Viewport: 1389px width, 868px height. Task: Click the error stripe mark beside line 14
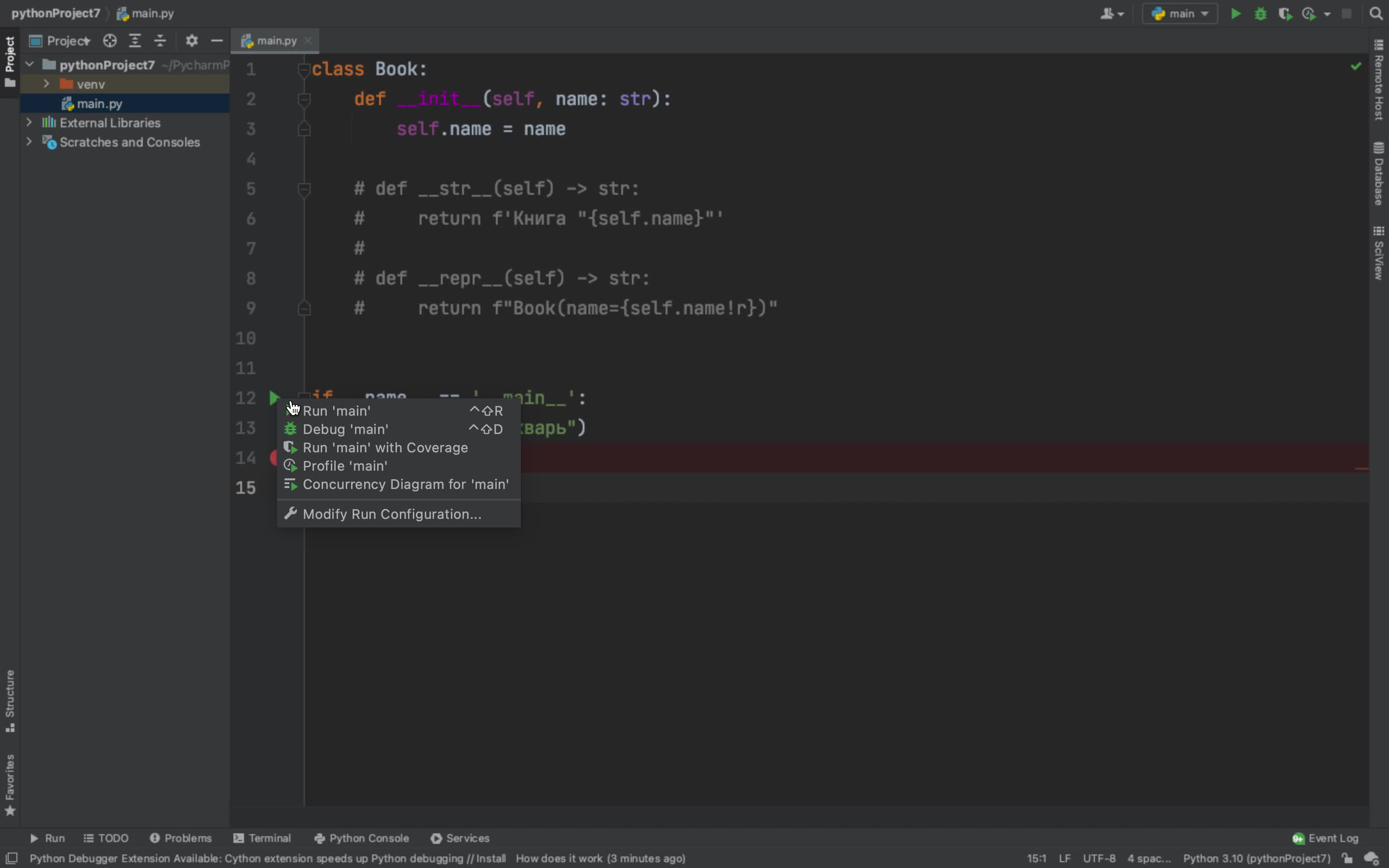click(1362, 468)
